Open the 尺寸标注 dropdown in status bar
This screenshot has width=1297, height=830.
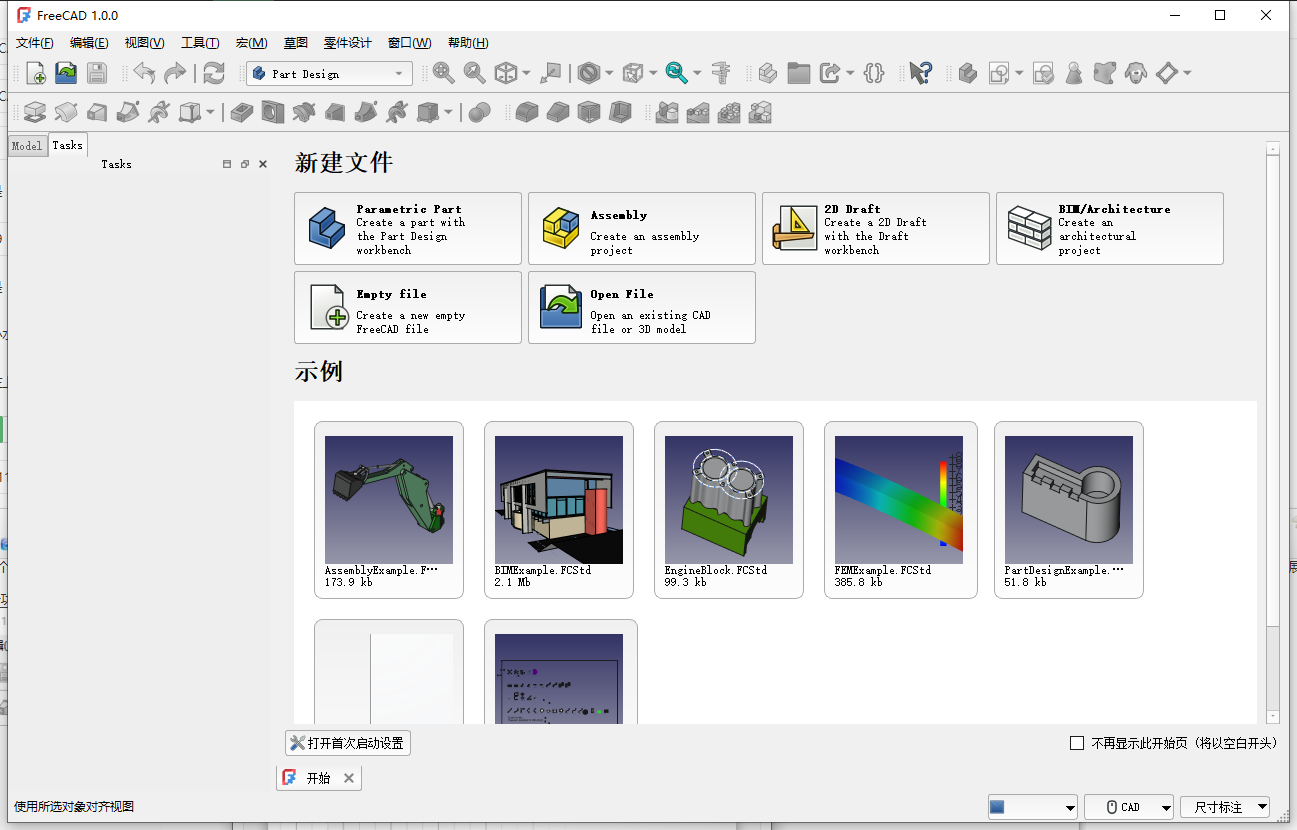click(1225, 807)
